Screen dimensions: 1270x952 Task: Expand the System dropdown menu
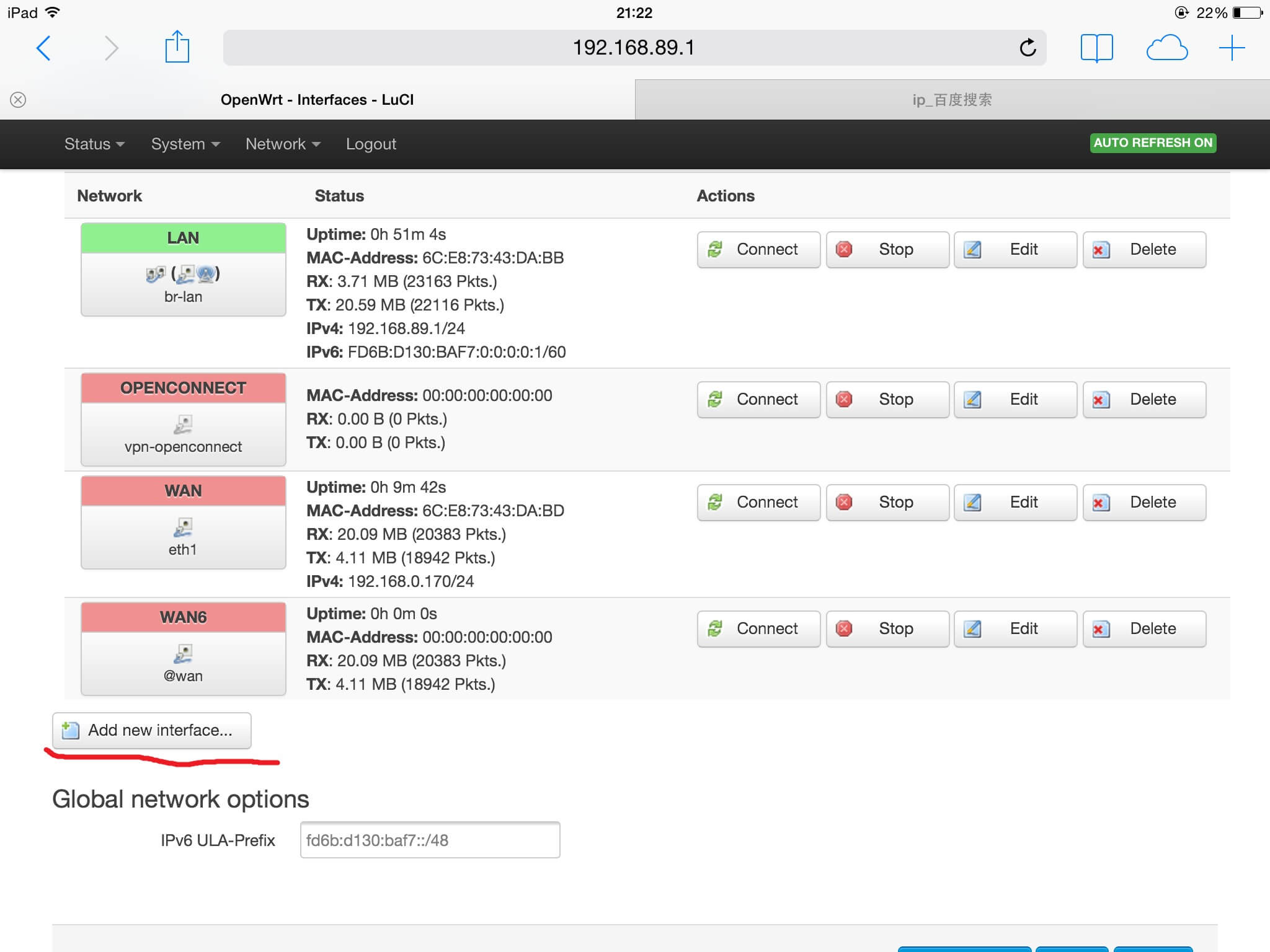click(x=185, y=144)
